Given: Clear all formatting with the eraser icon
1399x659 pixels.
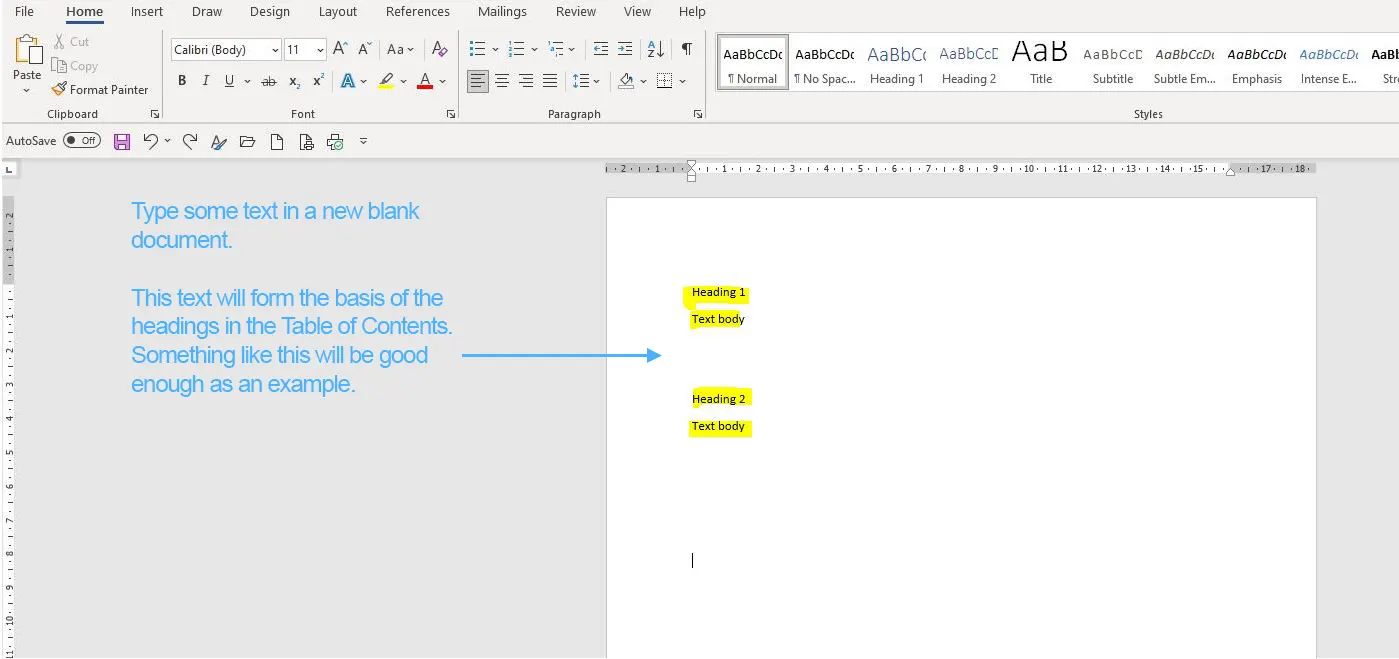Looking at the screenshot, I should [x=439, y=49].
